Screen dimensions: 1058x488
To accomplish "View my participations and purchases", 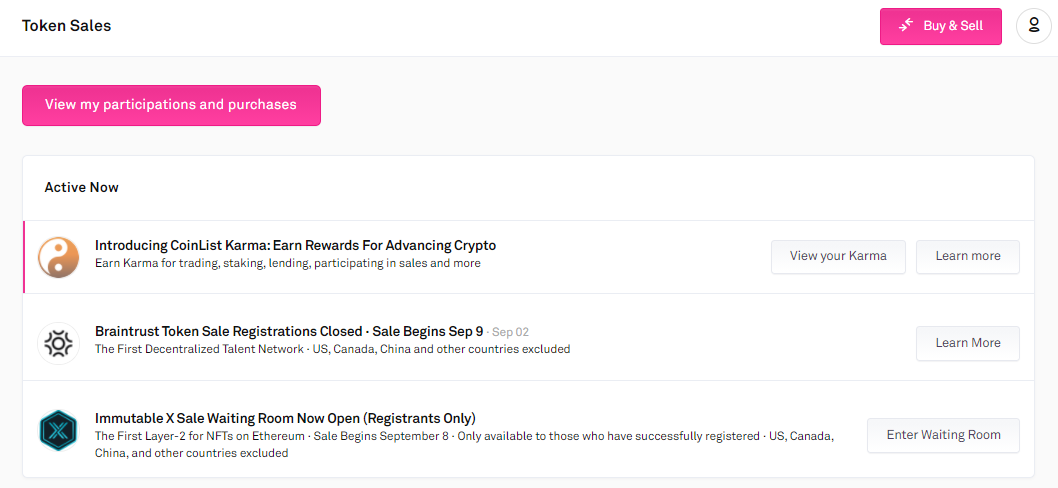I will point(171,105).
